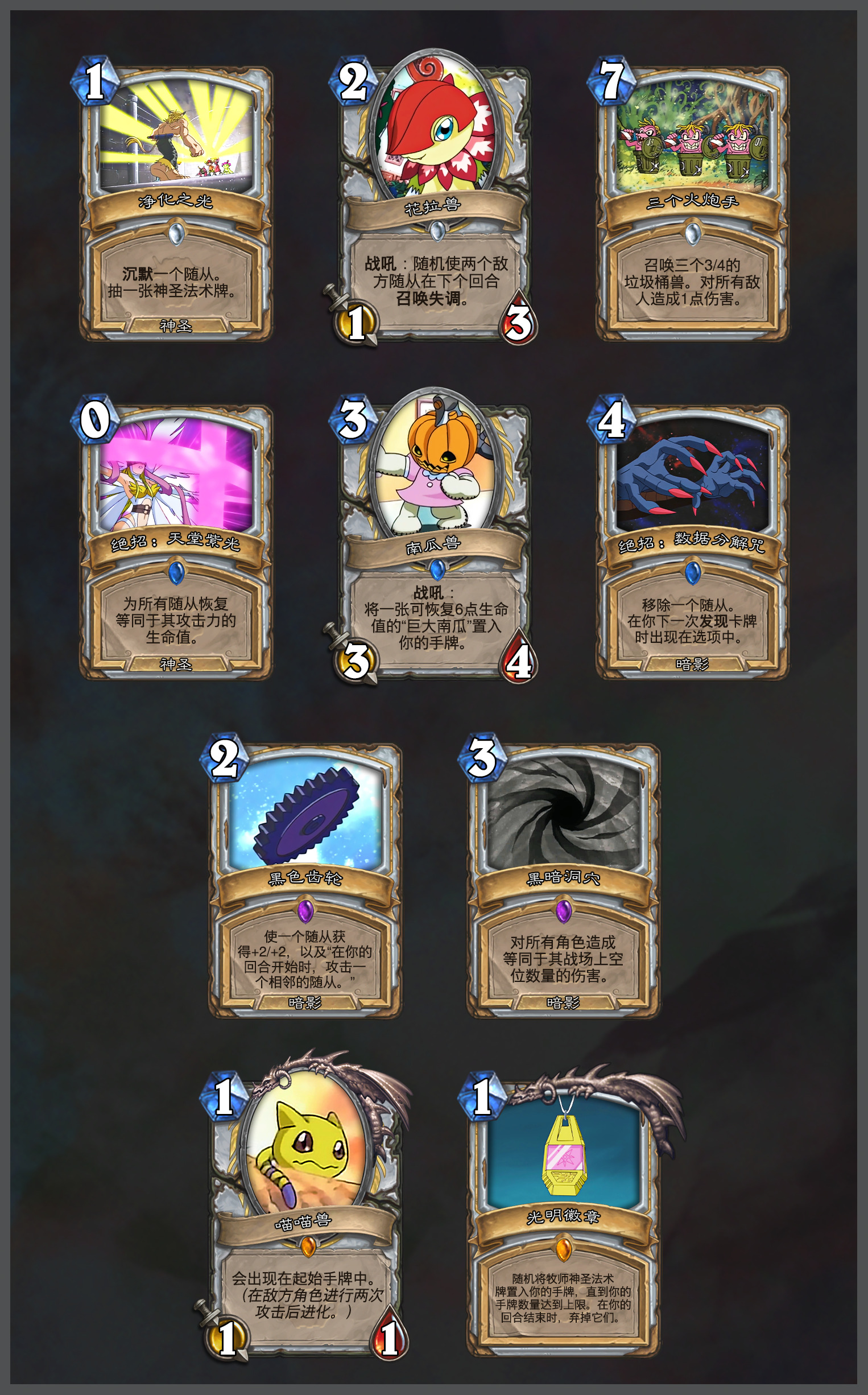The height and width of the screenshot is (1395, 868).
Task: Click the zero mana crystal on 绝招：天堂紫光
Action: [x=95, y=419]
